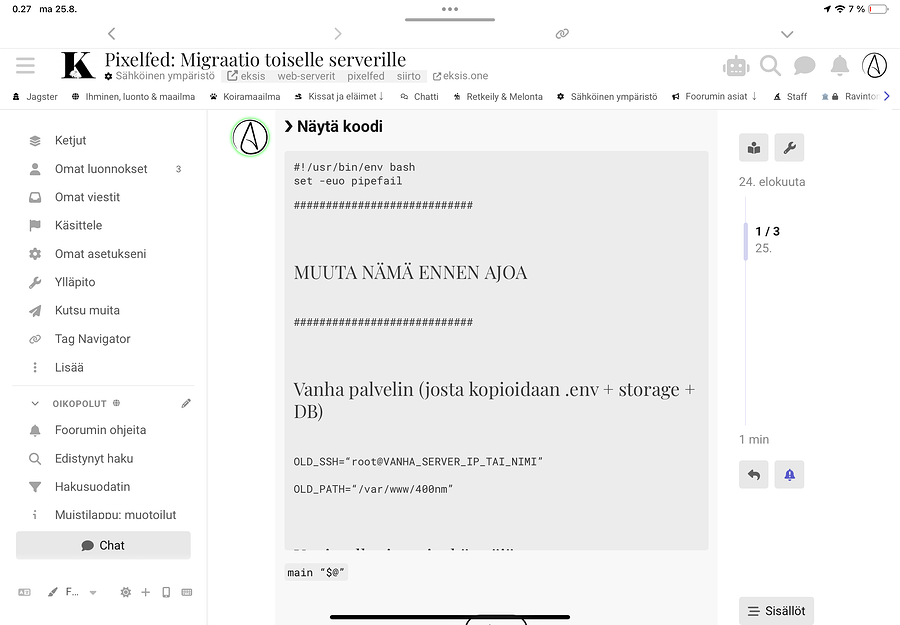Open notifications bell in header

tap(840, 65)
